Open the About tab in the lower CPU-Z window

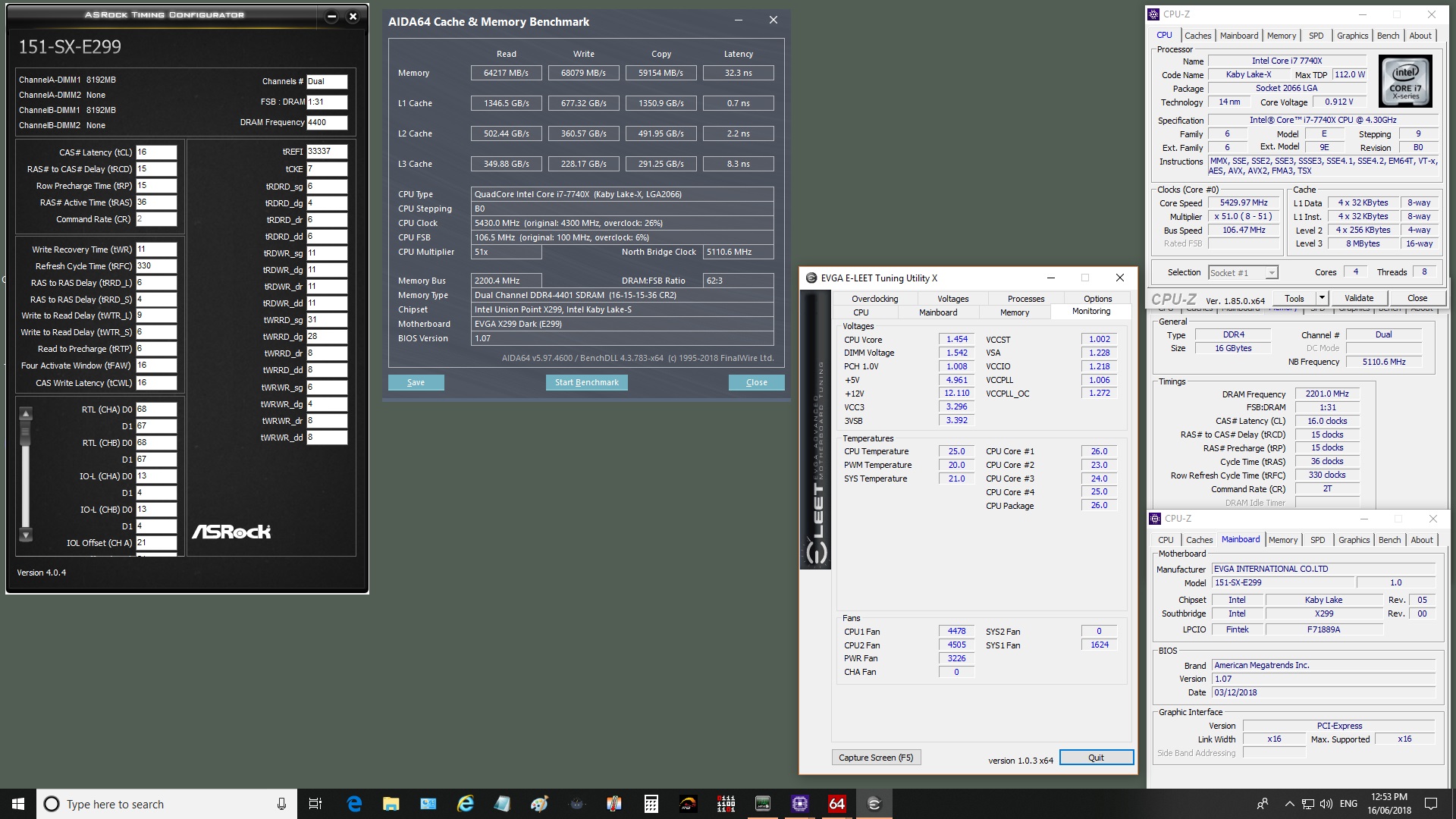(1422, 540)
